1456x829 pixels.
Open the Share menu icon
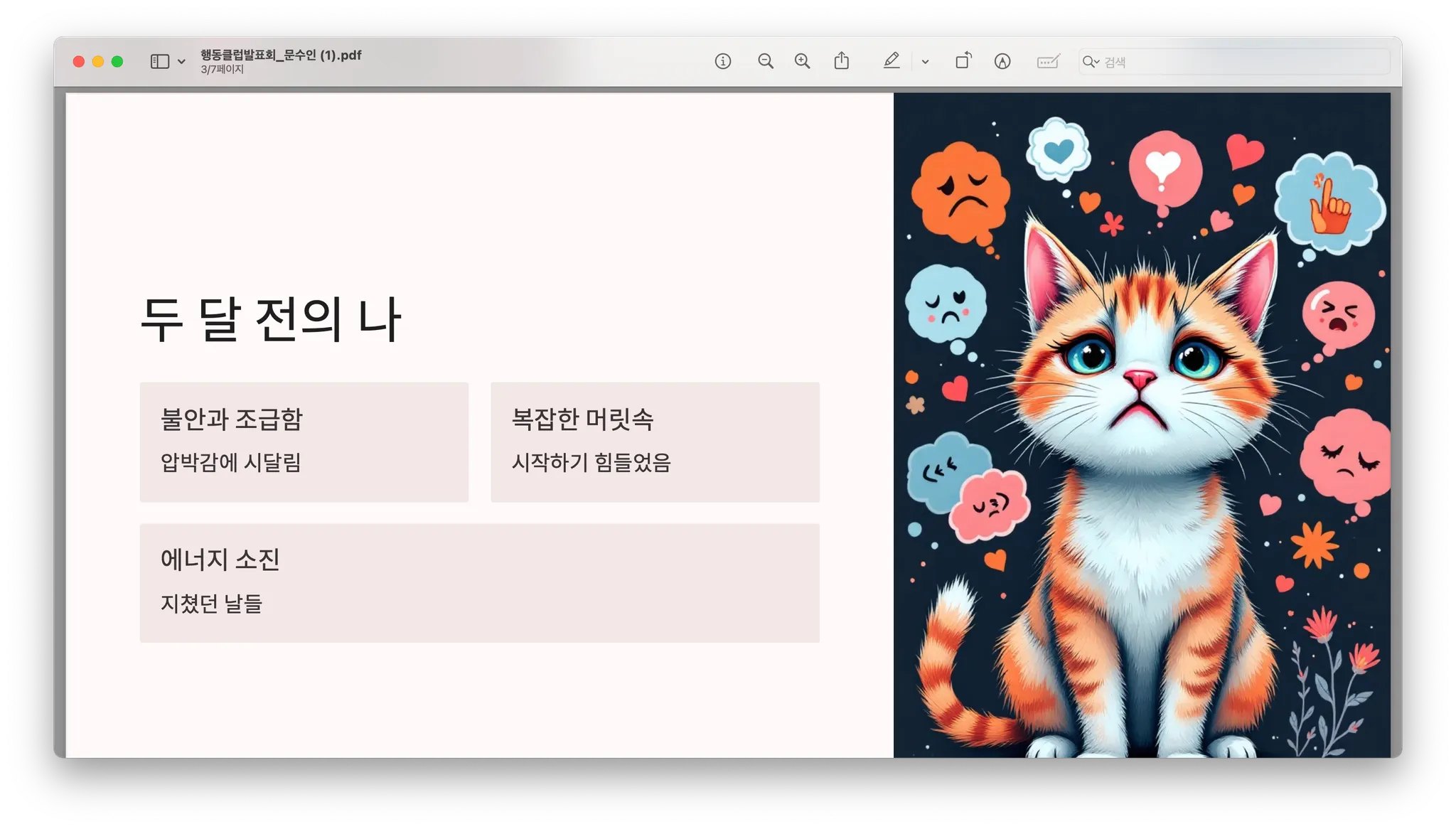(x=841, y=61)
